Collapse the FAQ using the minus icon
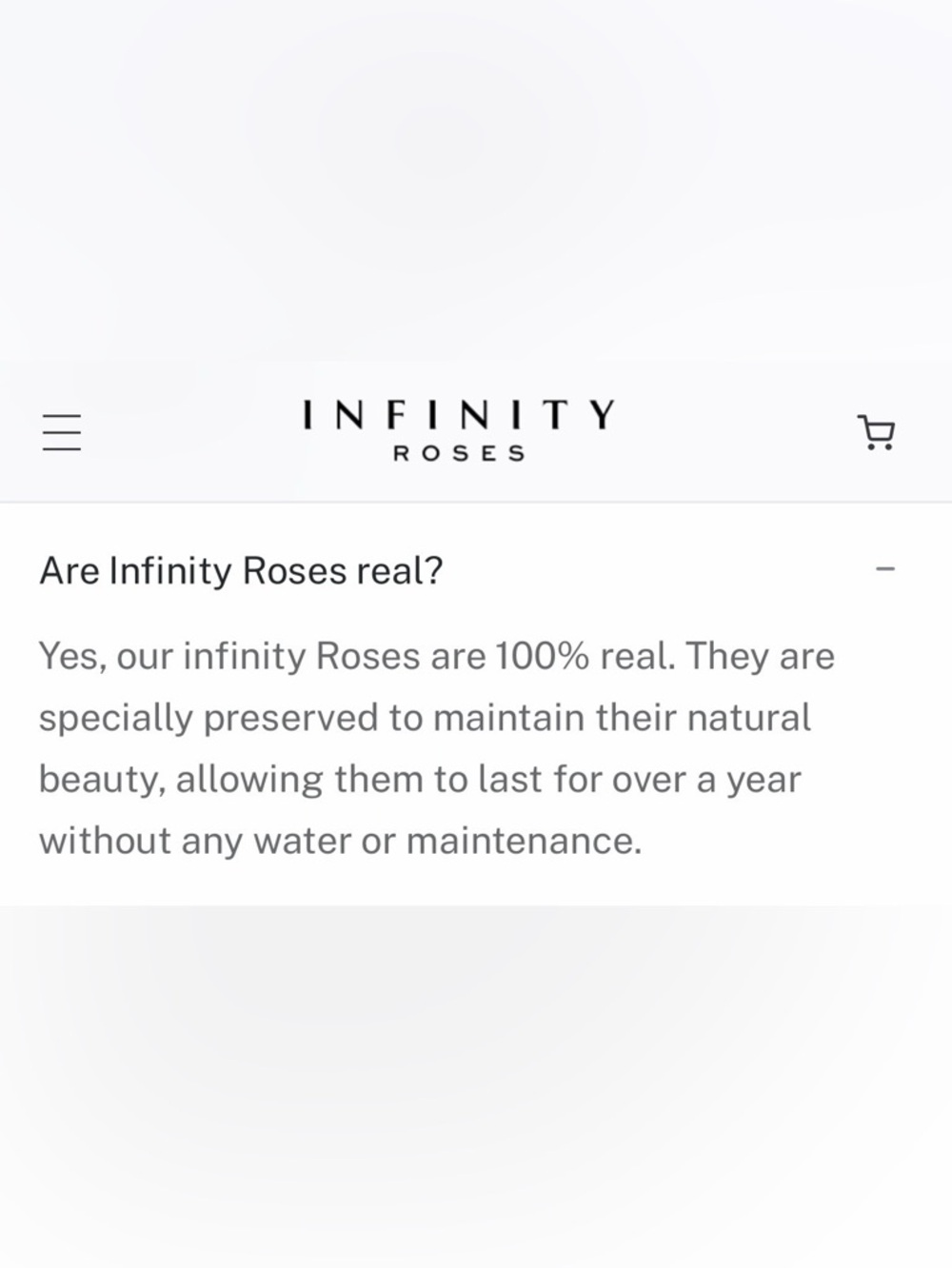 (885, 569)
